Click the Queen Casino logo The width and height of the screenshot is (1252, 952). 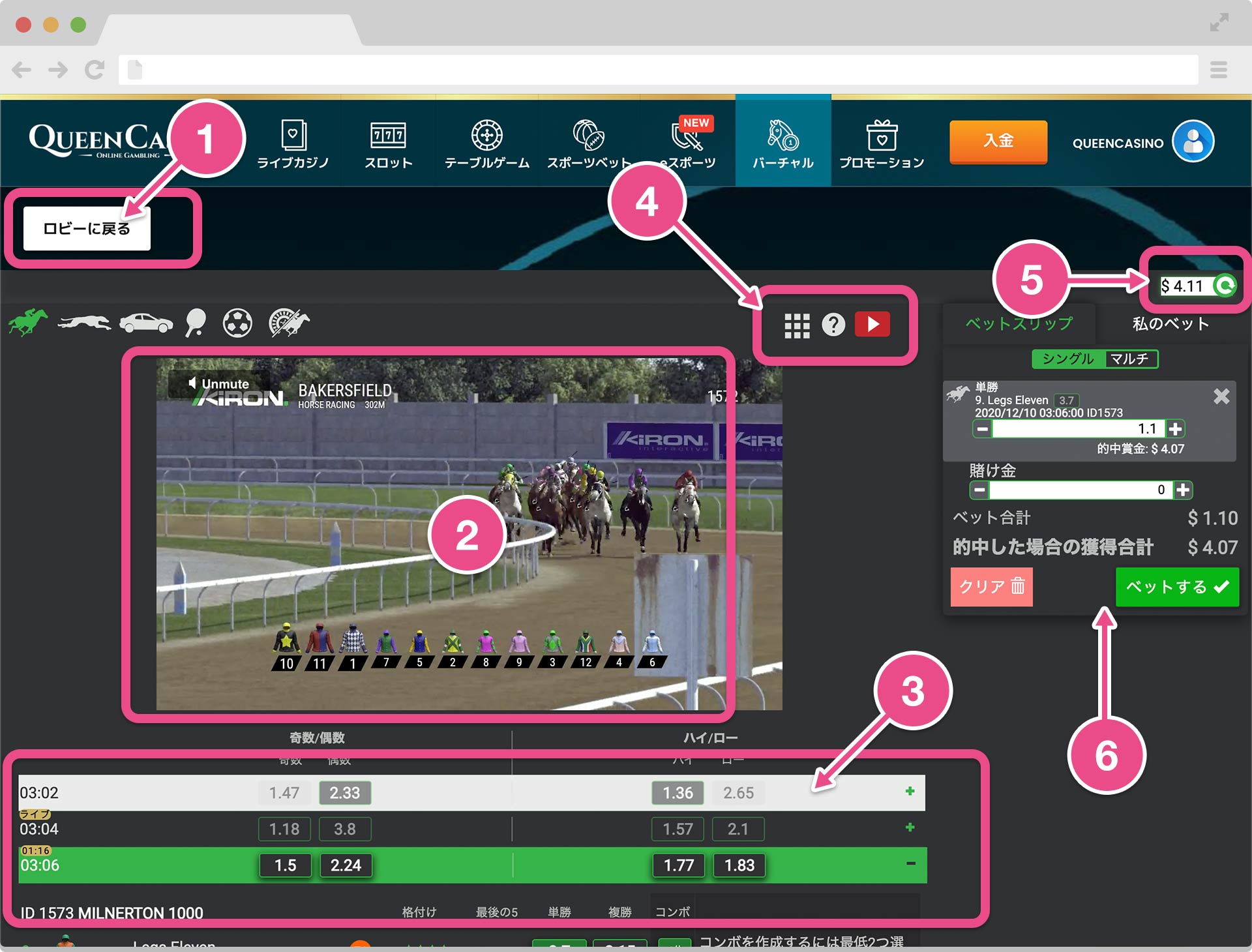(98, 140)
